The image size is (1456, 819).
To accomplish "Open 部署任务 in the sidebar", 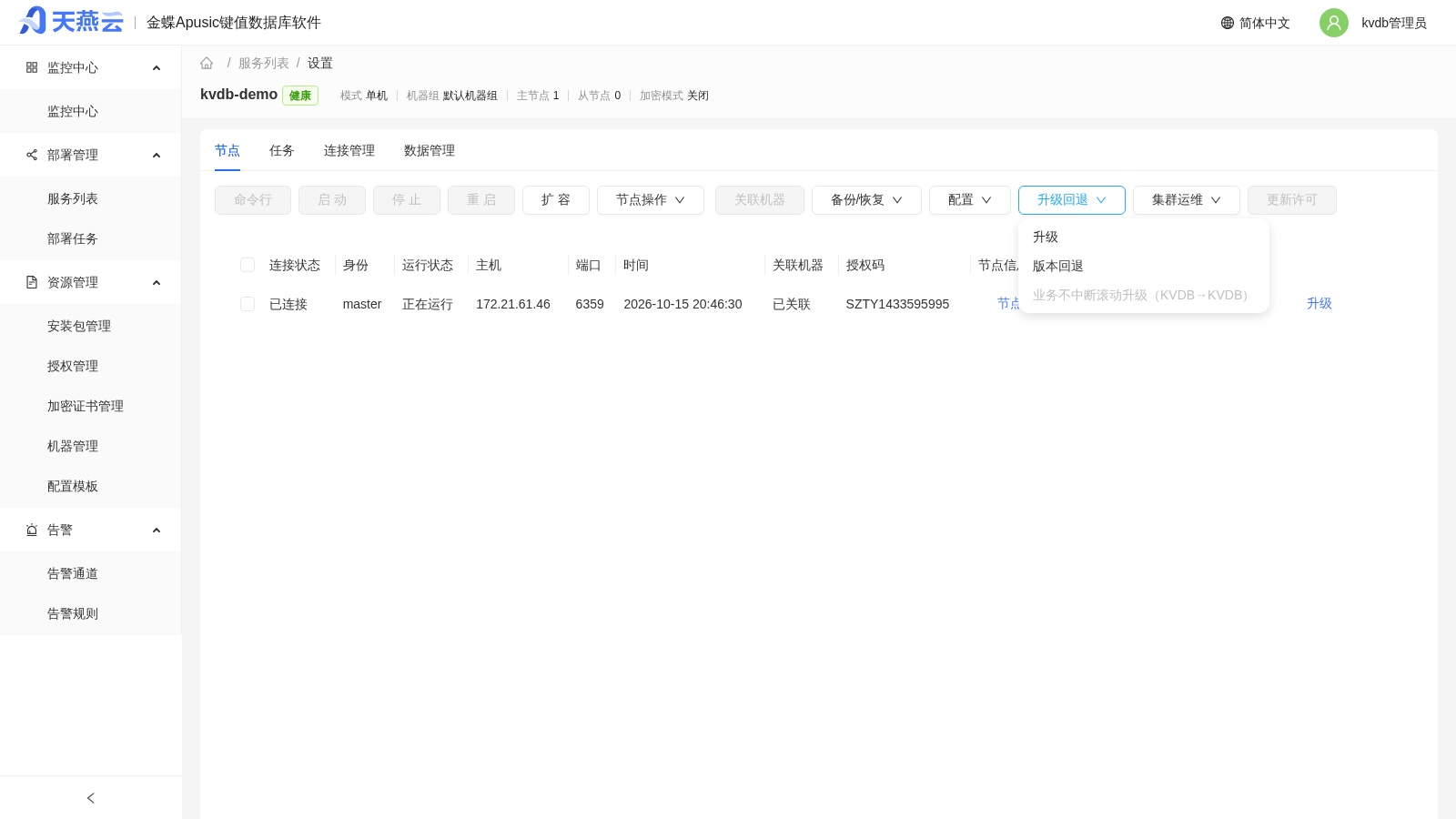I will pos(91,238).
